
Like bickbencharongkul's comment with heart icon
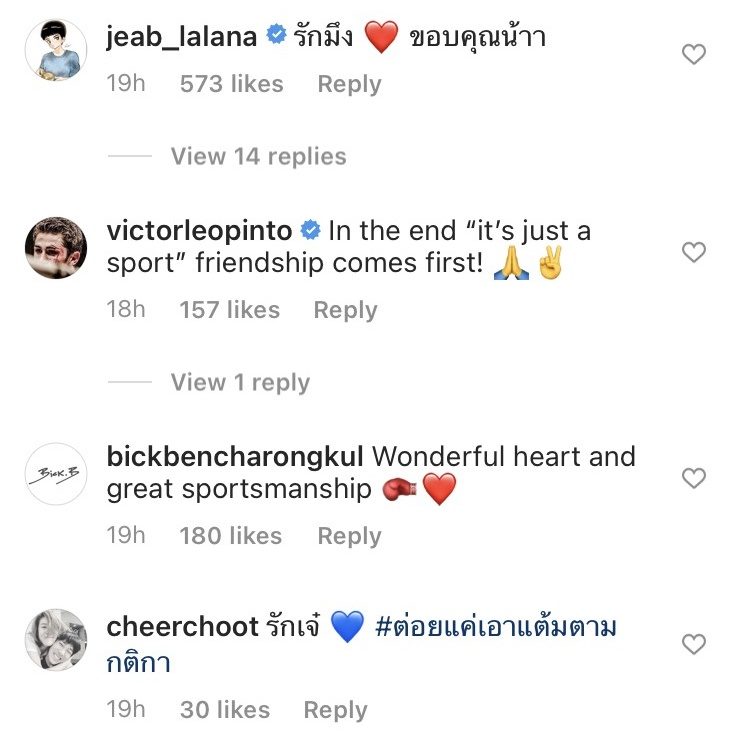(693, 479)
